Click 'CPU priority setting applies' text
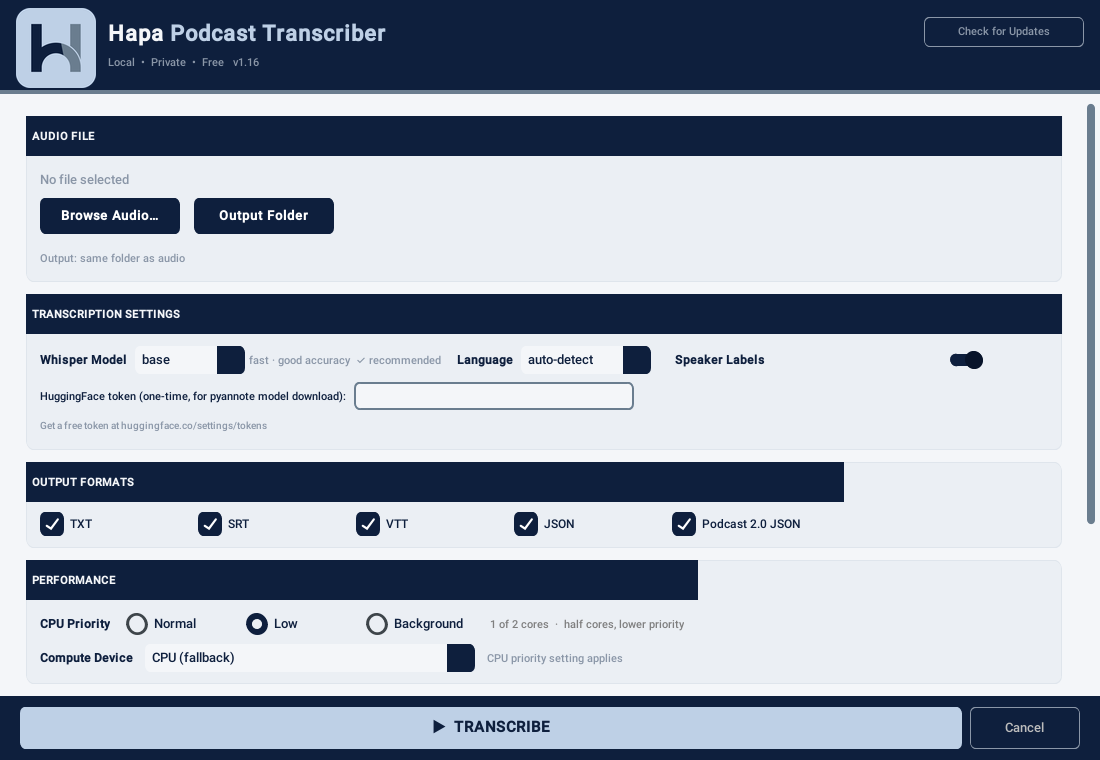 (555, 658)
